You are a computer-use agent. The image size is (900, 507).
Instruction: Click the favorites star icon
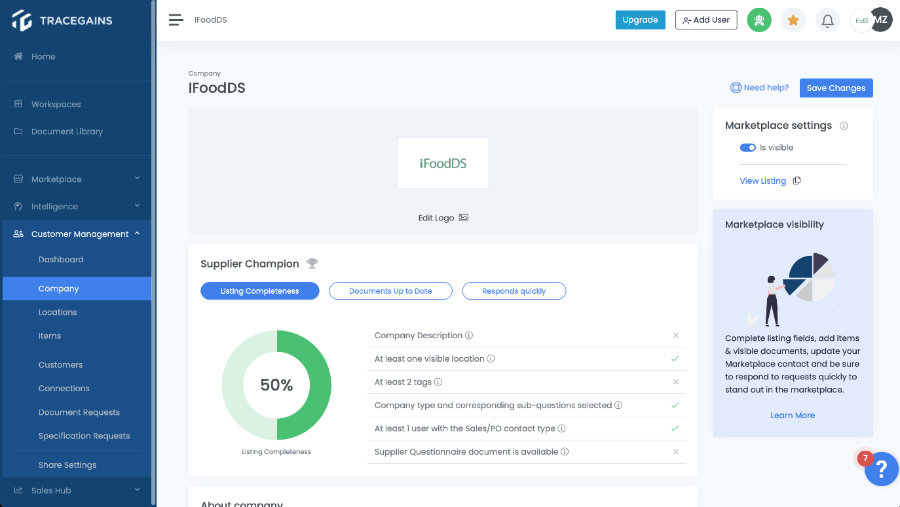coord(793,20)
